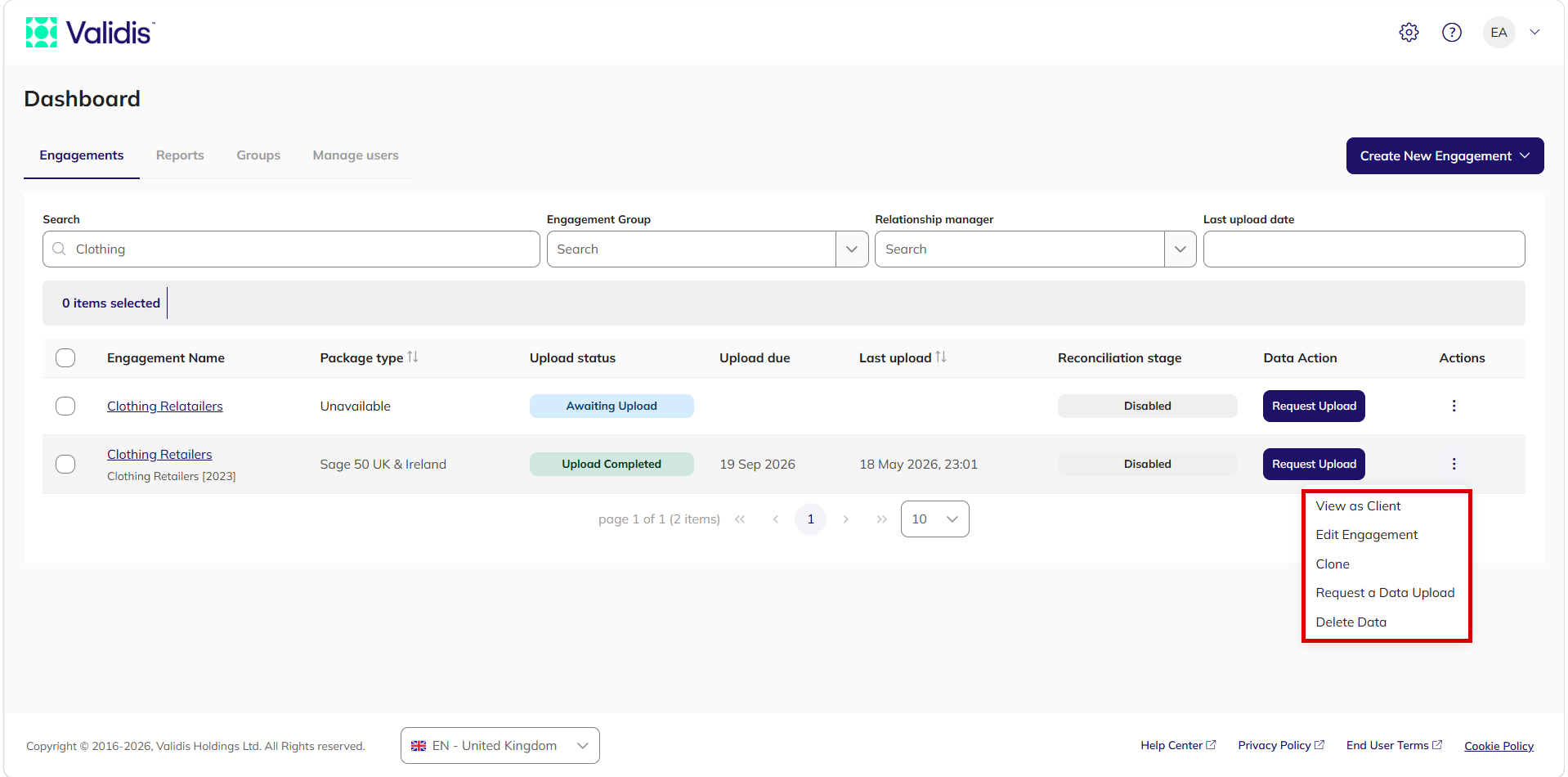This screenshot has width=1568, height=777.
Task: Open the Clothing Retailers engagement link
Action: (159, 455)
